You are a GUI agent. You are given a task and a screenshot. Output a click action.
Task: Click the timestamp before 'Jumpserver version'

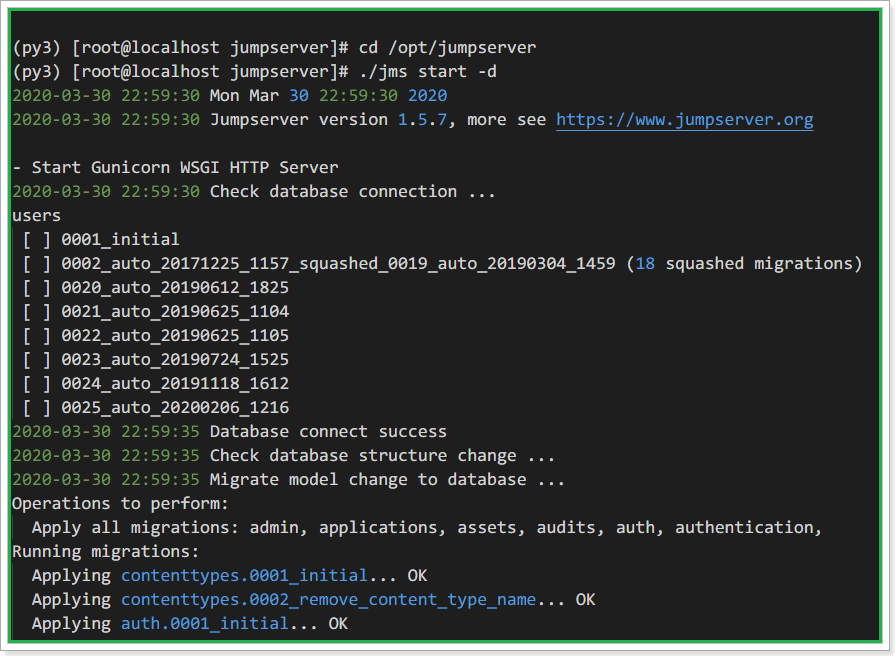[106, 119]
